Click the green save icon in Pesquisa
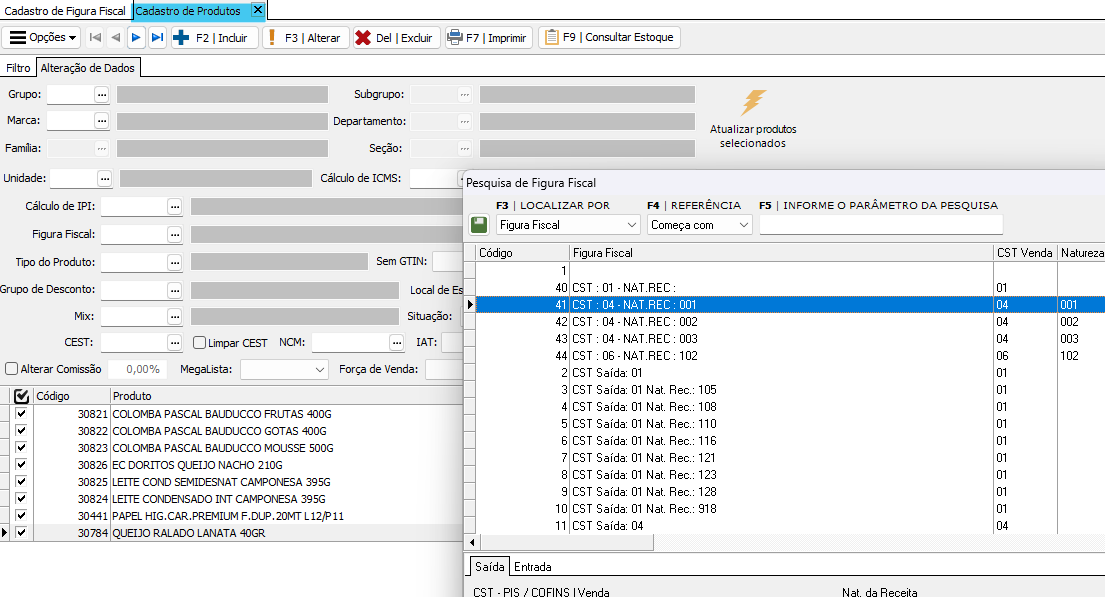This screenshot has height=597, width=1105. (x=479, y=225)
